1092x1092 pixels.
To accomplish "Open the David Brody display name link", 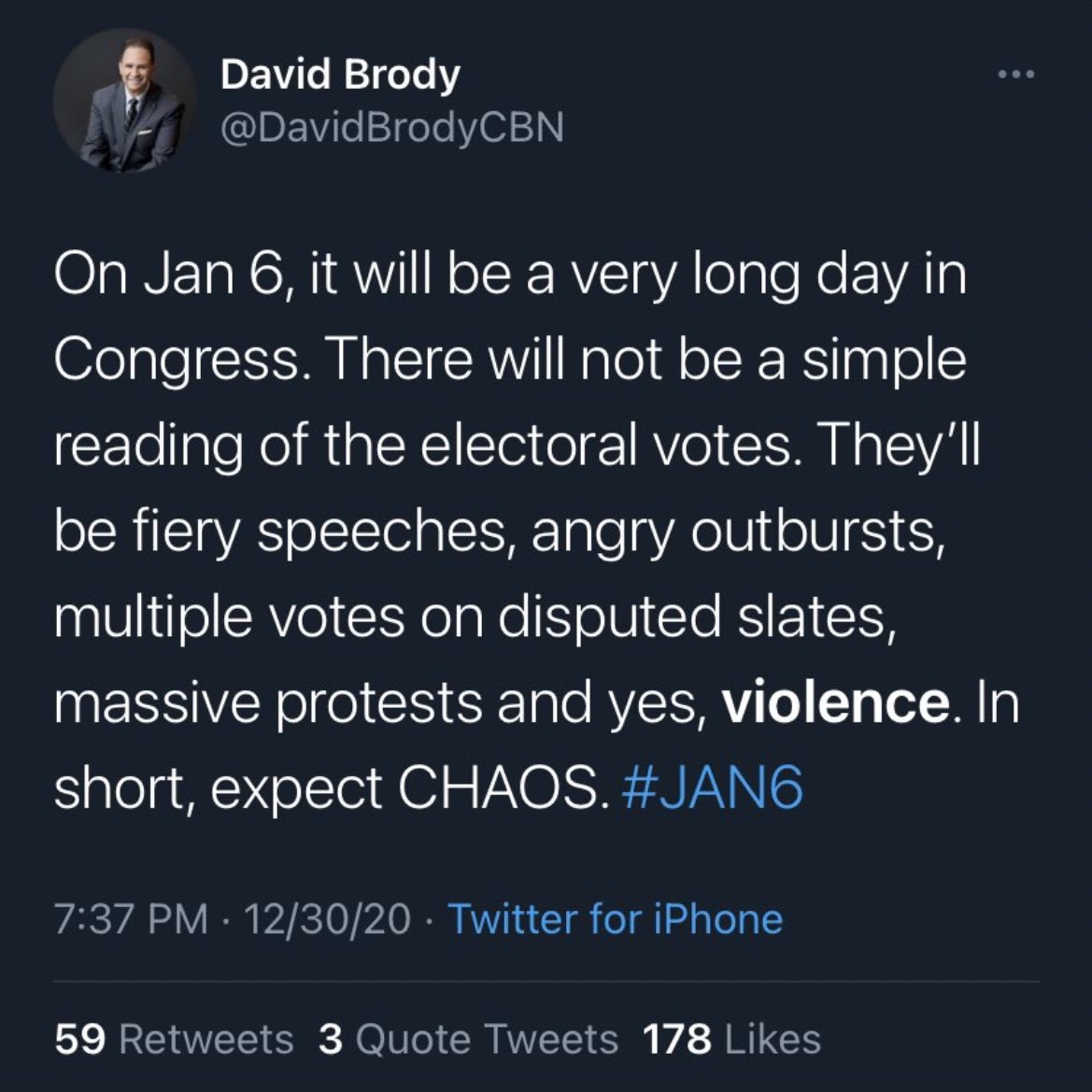I will click(340, 75).
